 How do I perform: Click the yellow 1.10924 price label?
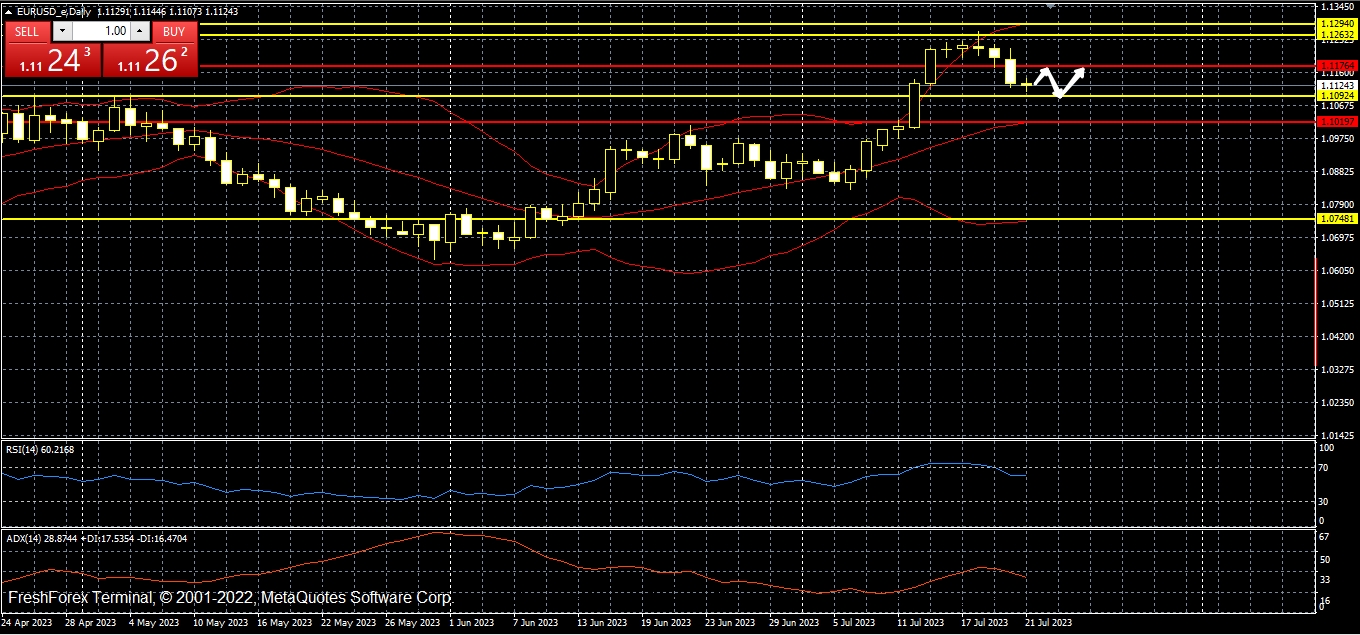coord(1337,96)
